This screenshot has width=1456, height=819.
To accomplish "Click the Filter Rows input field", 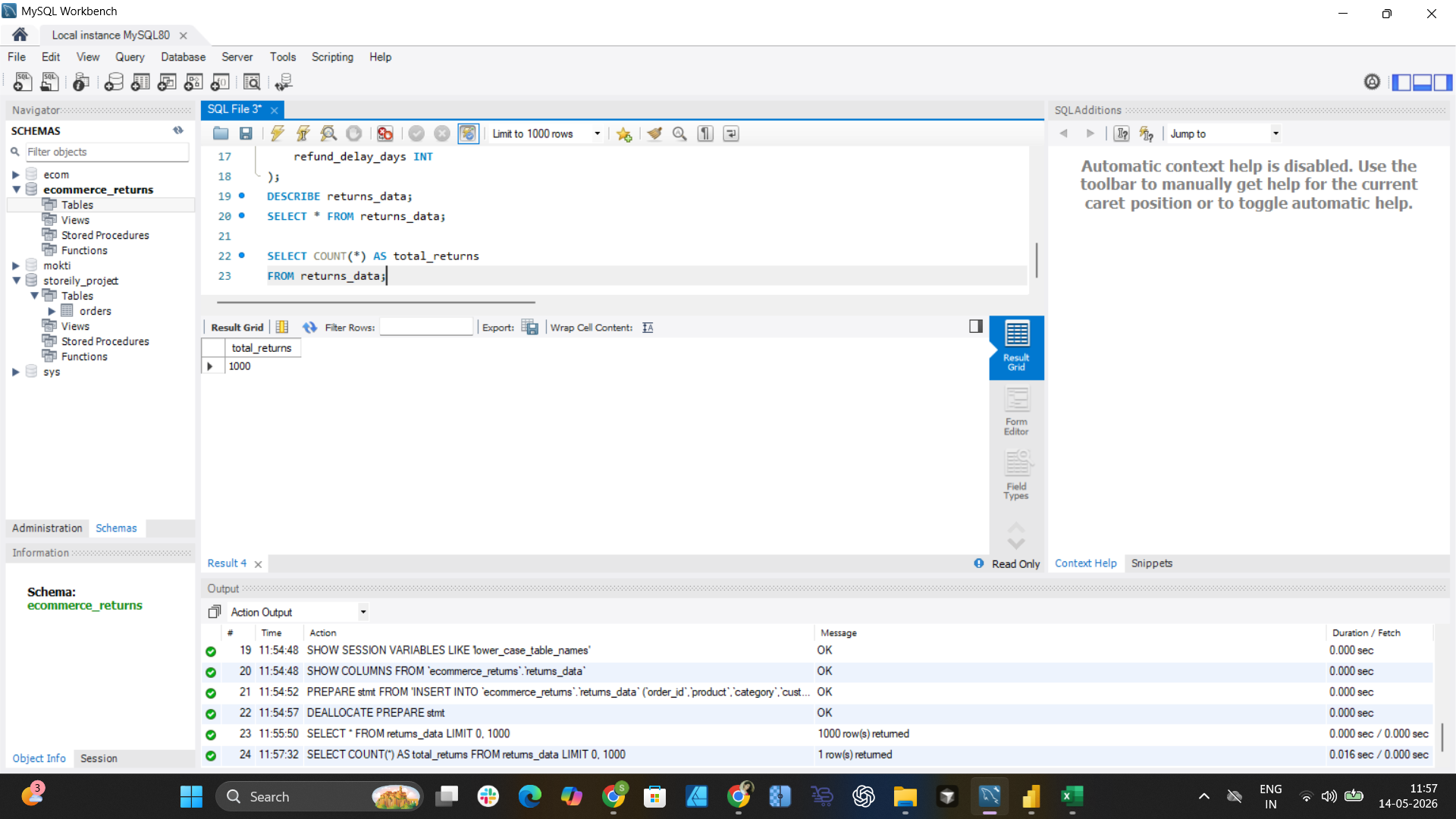I will coord(426,328).
